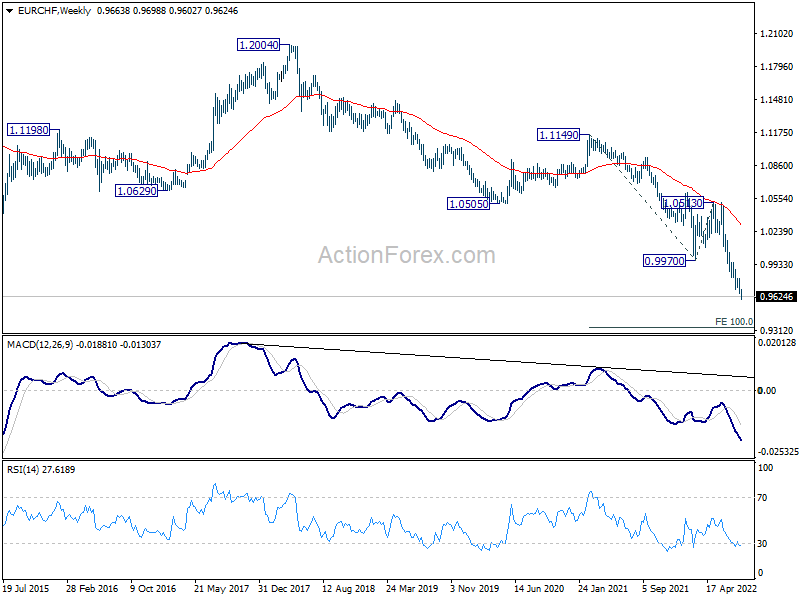Click the RSI(14) 27.6189 indicator label
The image size is (800, 600).
click(41, 470)
